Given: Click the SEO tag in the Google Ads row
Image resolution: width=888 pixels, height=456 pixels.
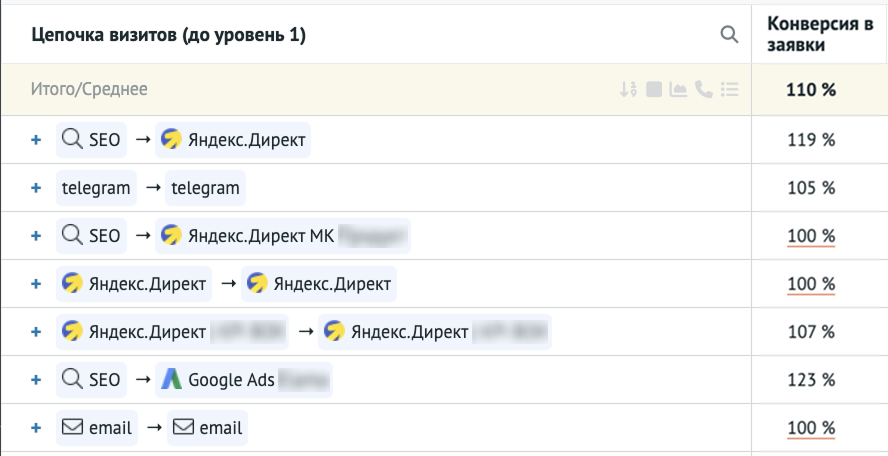Looking at the screenshot, I should click(x=92, y=380).
